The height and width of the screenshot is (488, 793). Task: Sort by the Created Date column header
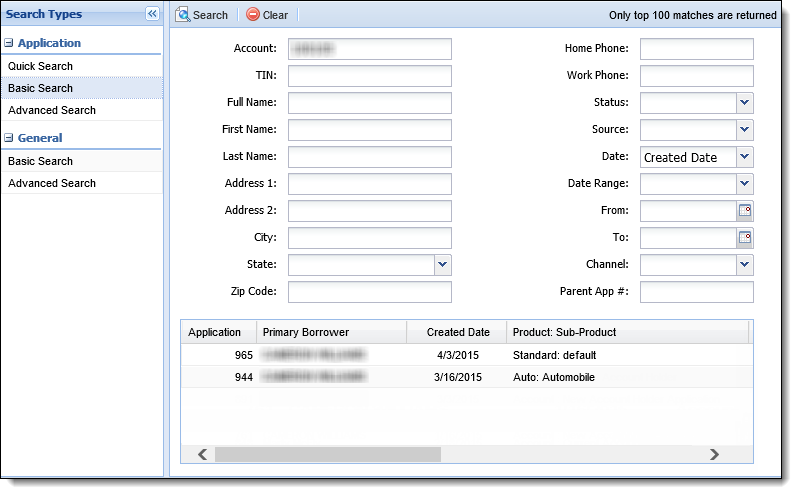click(457, 332)
